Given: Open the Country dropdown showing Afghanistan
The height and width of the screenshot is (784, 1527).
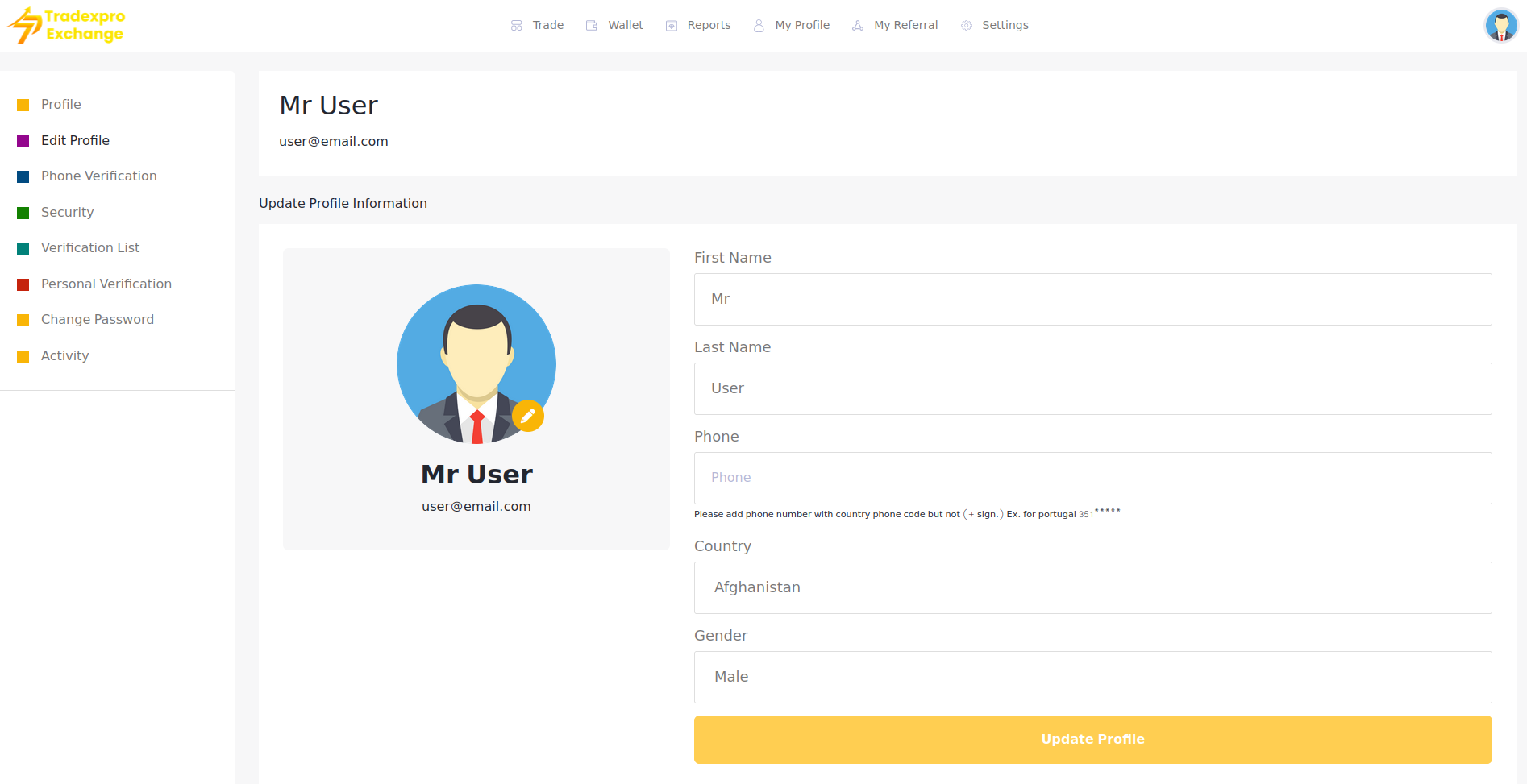Looking at the screenshot, I should [x=1092, y=587].
